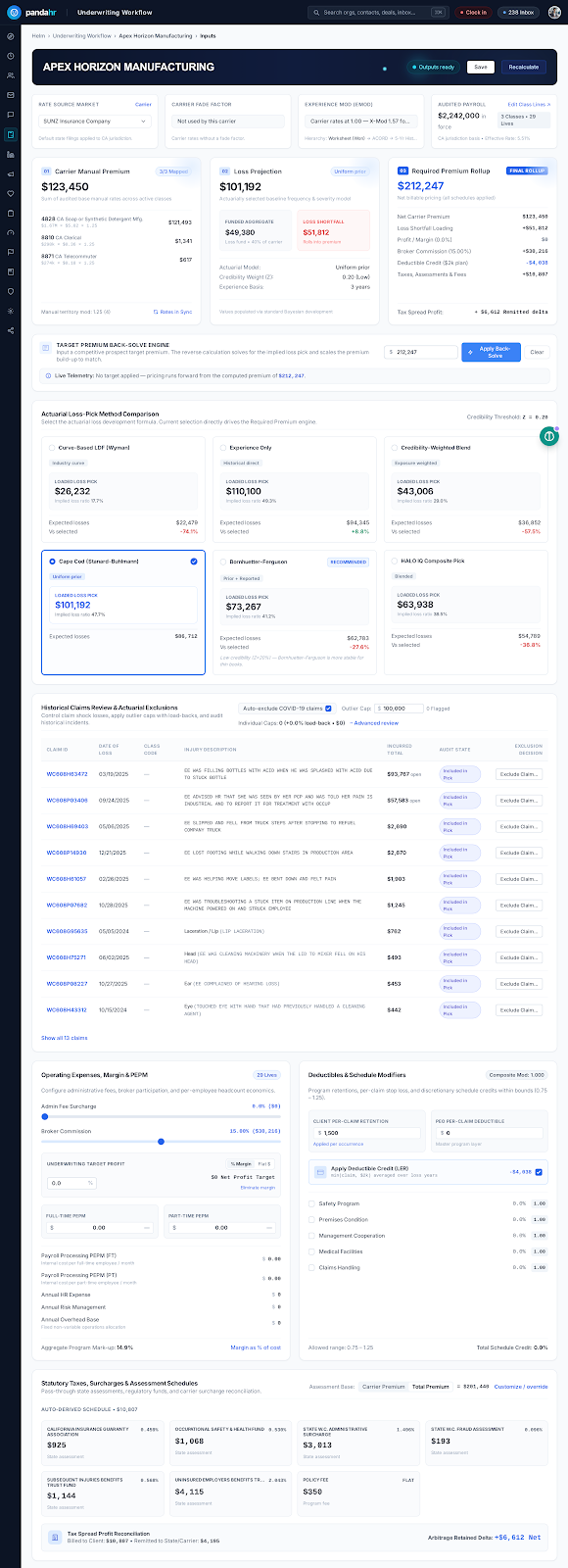Image resolution: width=568 pixels, height=1568 pixels.
Task: Exclude claim WC608H43312
Action: [519, 1009]
